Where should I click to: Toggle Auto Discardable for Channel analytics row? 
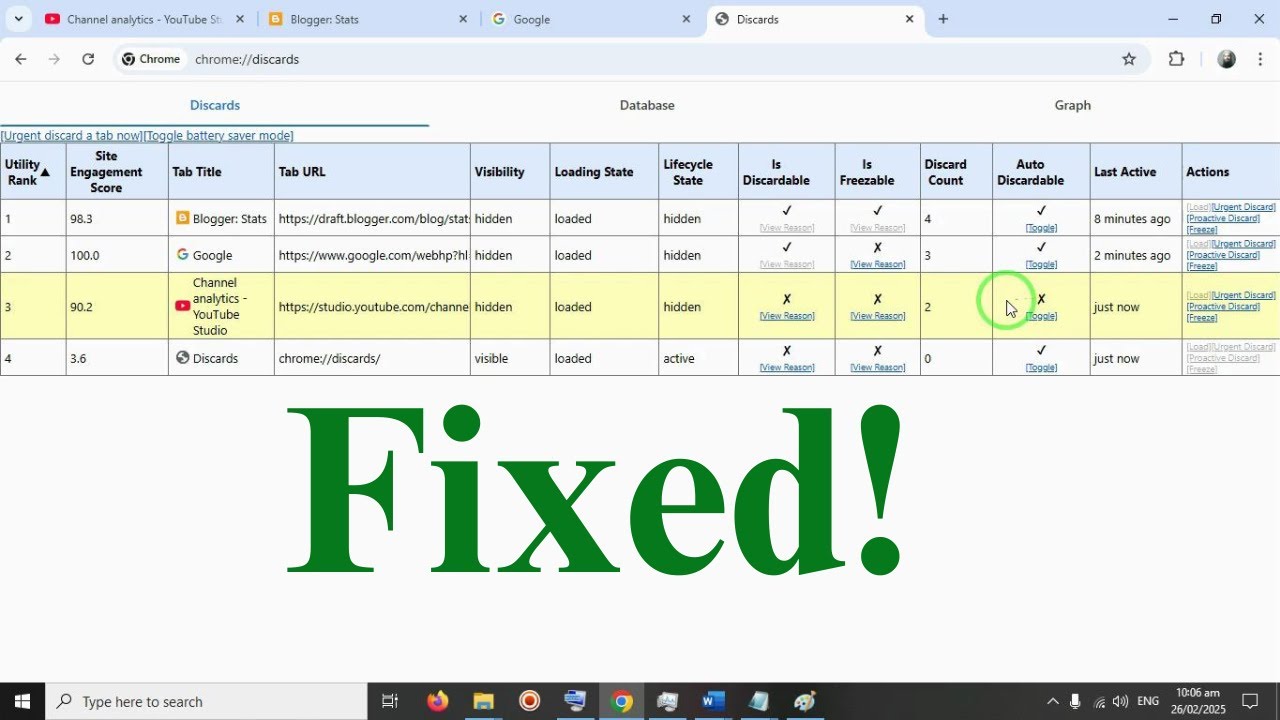point(1041,316)
